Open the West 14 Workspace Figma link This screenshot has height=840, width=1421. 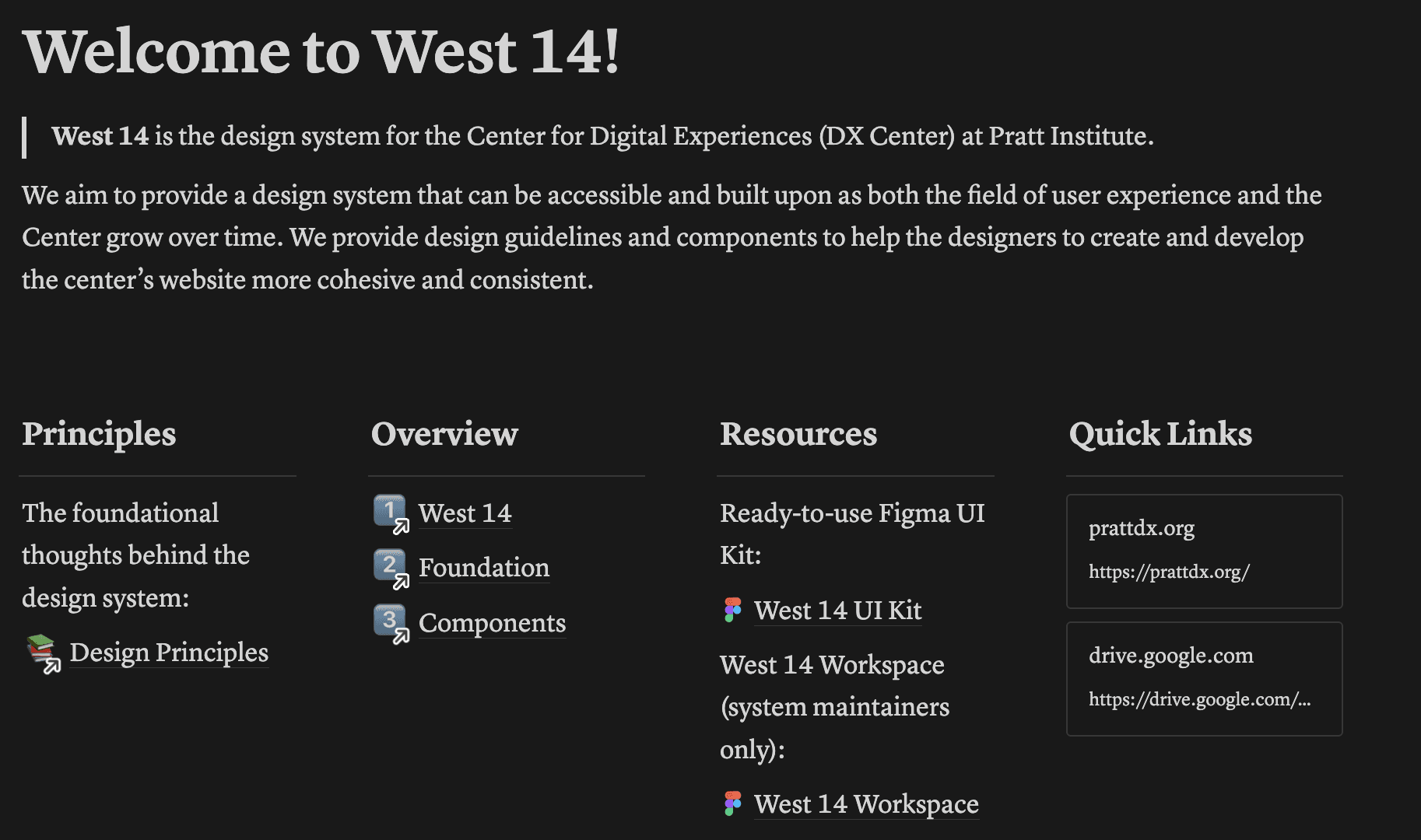tap(866, 804)
